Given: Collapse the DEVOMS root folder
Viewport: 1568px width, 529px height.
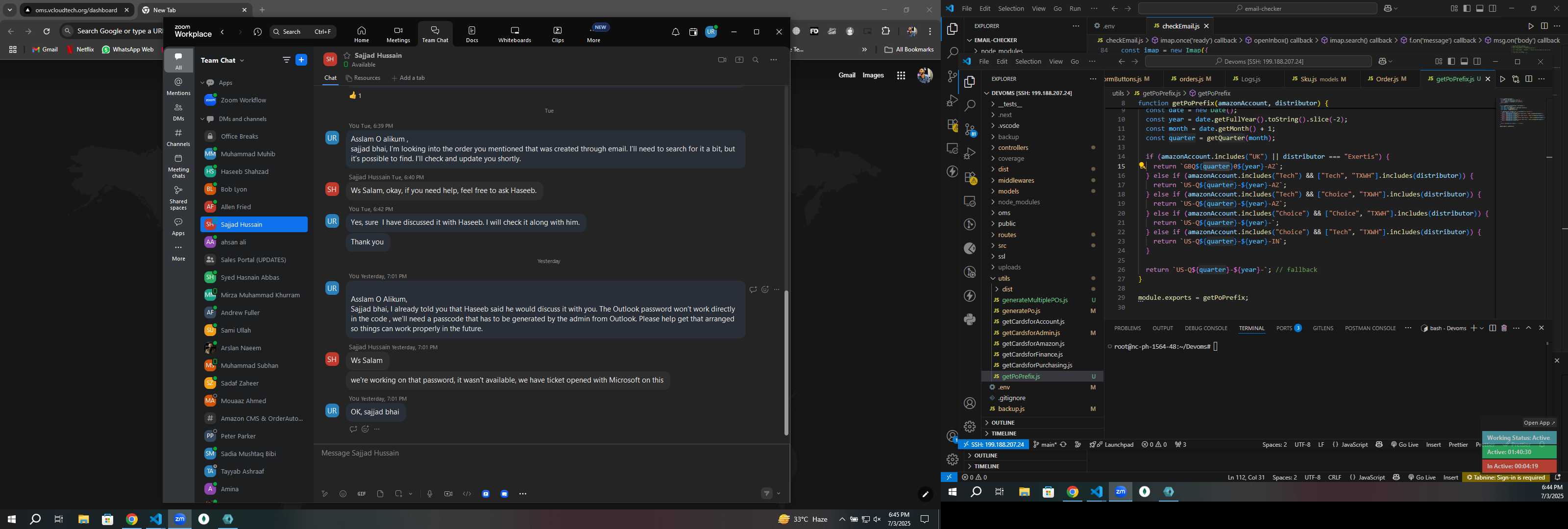Looking at the screenshot, I should point(1031,93).
